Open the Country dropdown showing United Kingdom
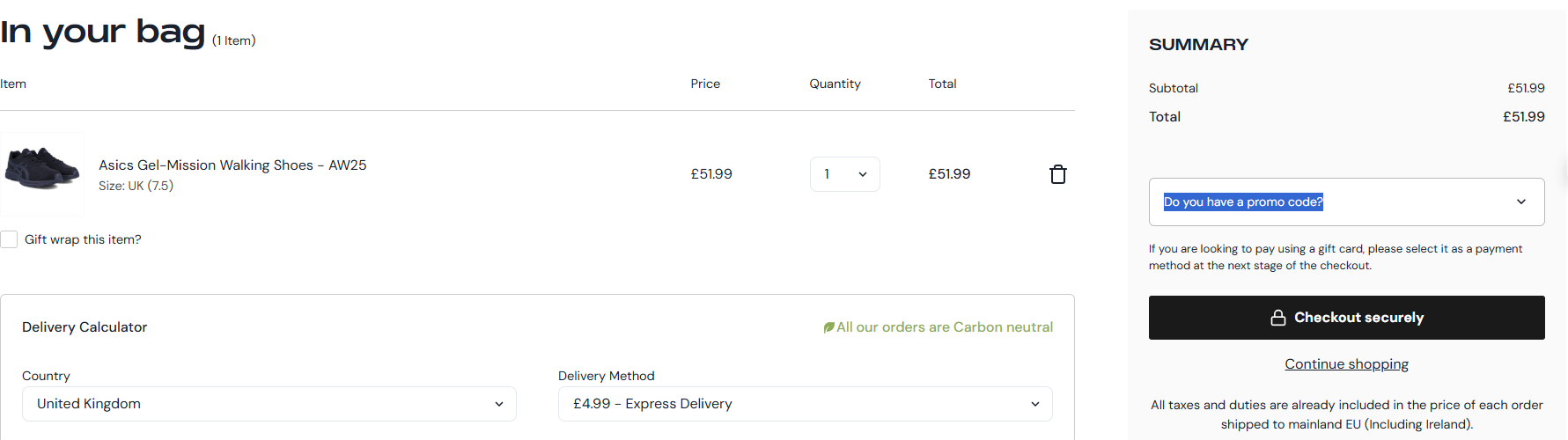Screen dimensions: 1568x440 (x=269, y=404)
